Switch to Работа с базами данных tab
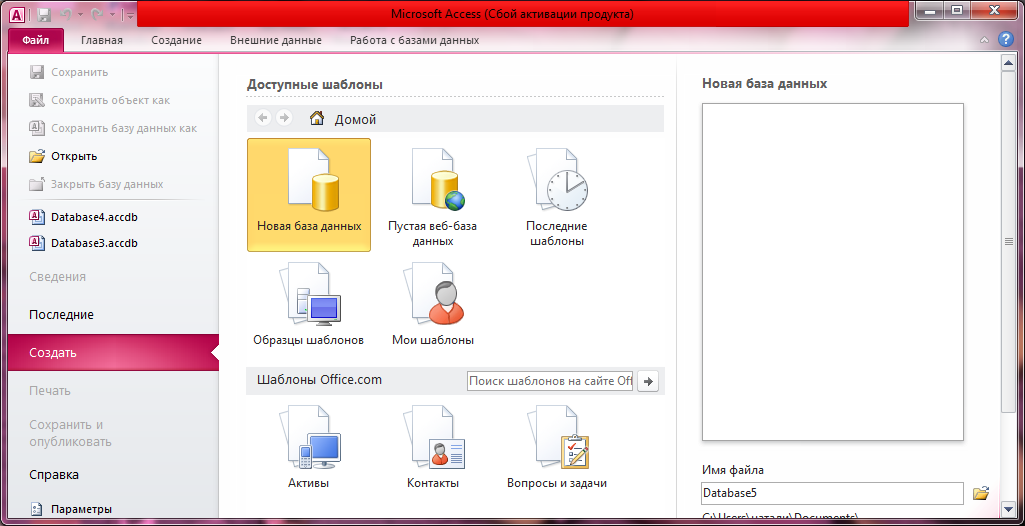The width and height of the screenshot is (1025, 526). point(414,40)
